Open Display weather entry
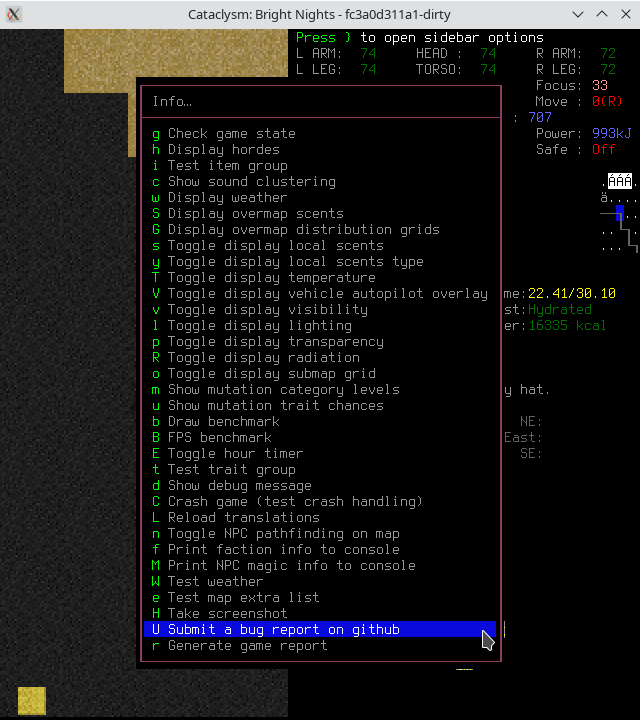The image size is (640, 720). tap(320, 198)
